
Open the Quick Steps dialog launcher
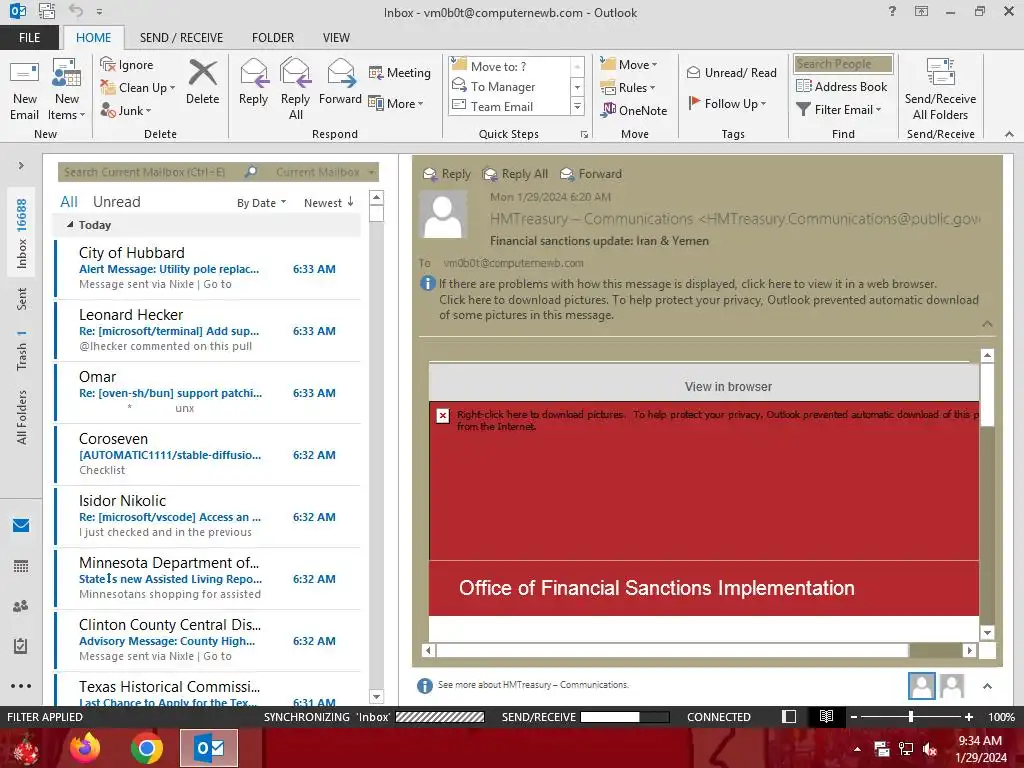point(584,134)
